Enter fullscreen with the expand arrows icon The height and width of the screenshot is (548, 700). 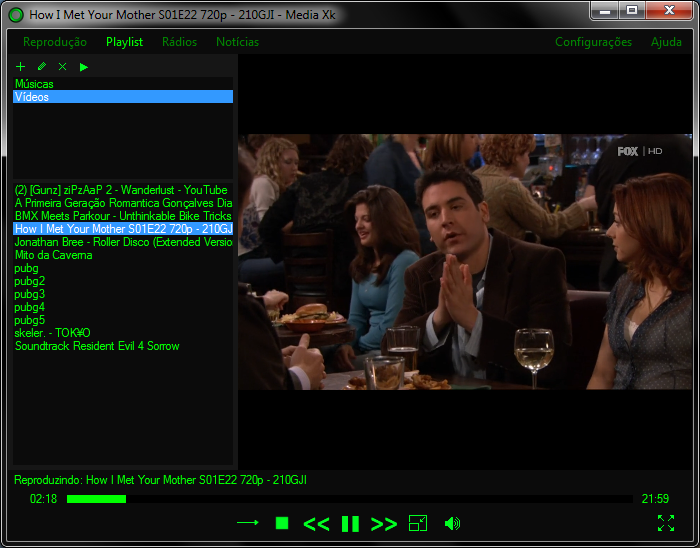(666, 523)
